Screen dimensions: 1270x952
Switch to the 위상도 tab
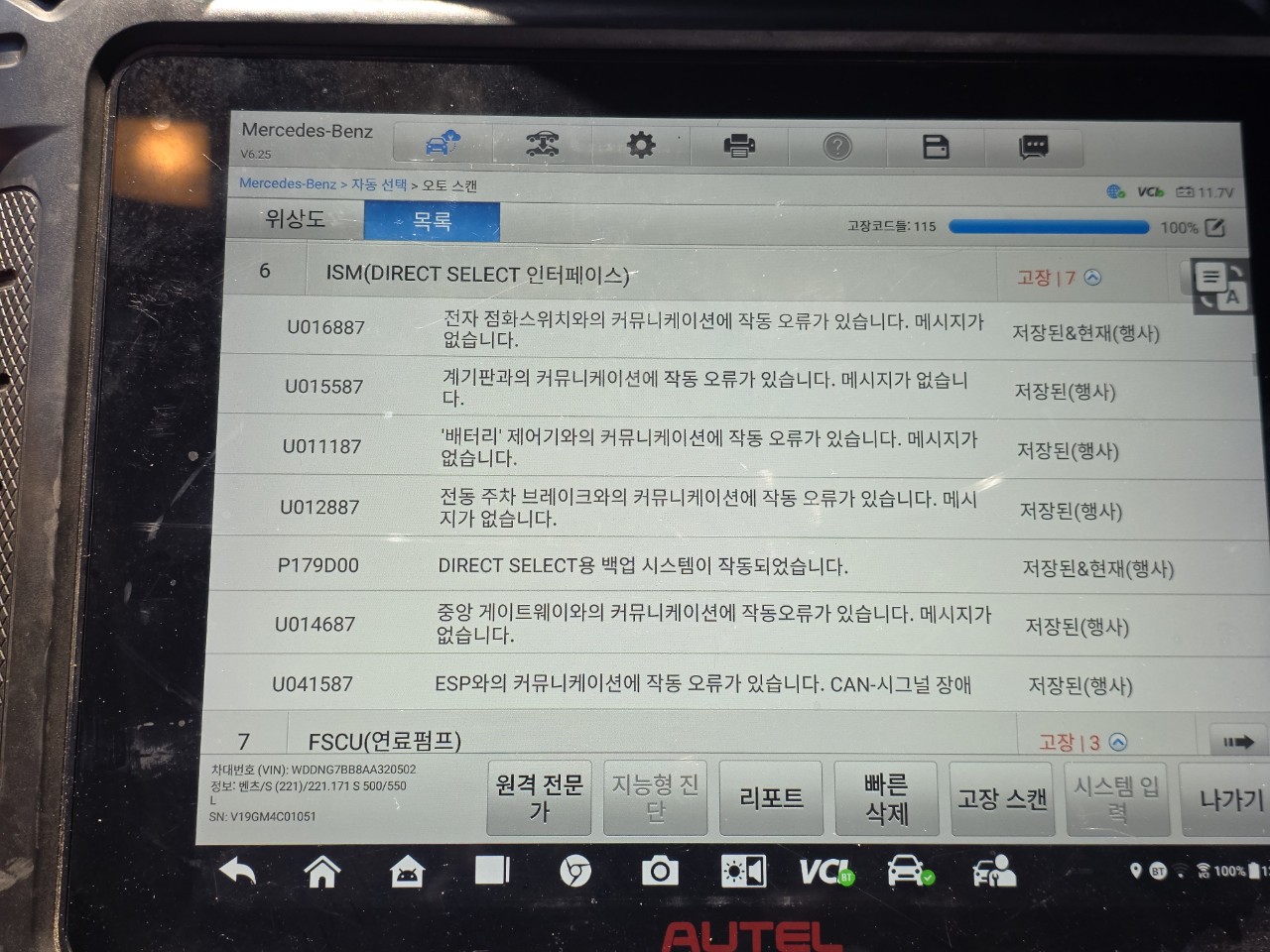click(295, 219)
